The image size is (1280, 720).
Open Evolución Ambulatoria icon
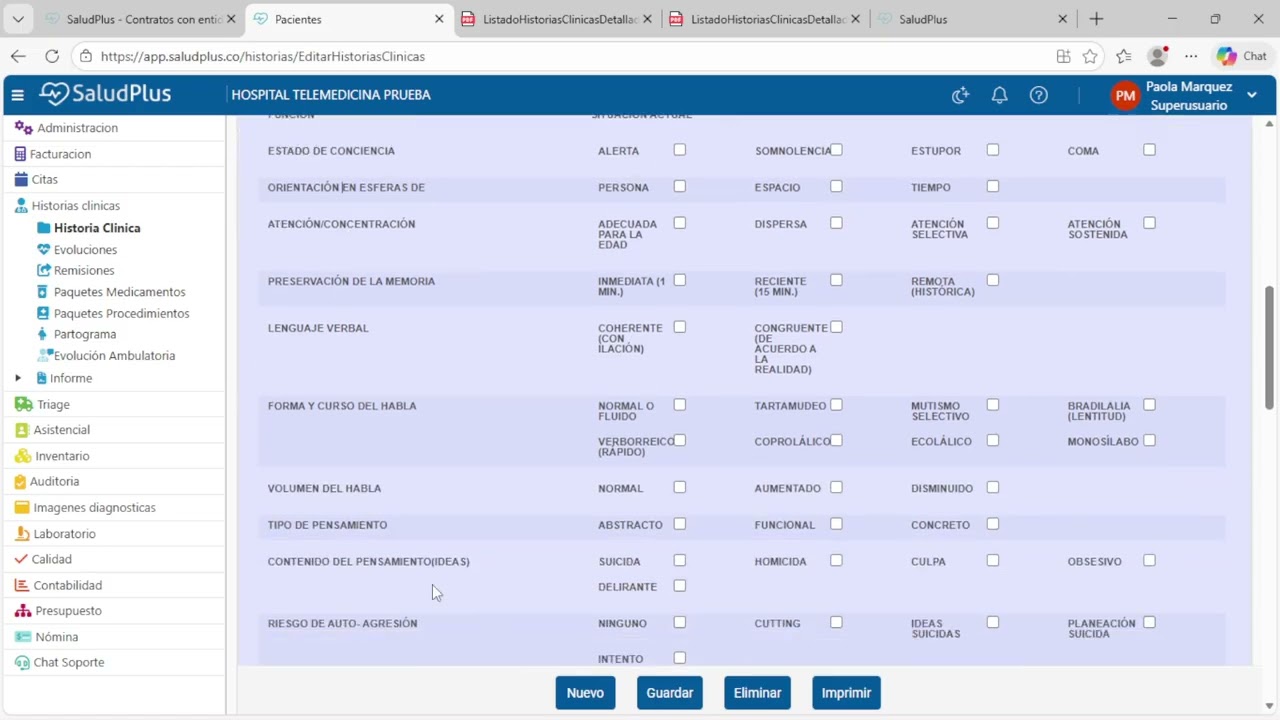[44, 355]
